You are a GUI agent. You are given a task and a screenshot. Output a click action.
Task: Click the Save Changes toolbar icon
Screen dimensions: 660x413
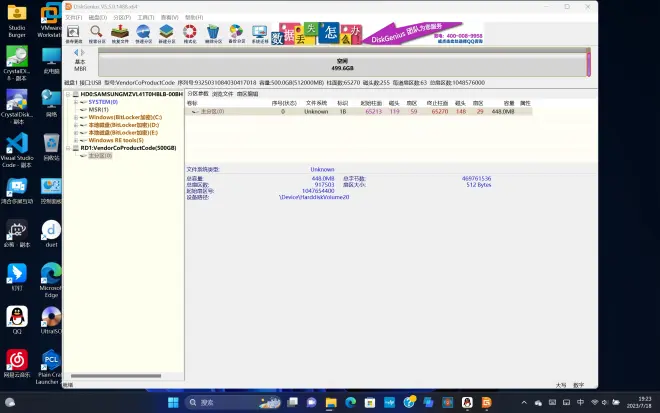(x=74, y=34)
